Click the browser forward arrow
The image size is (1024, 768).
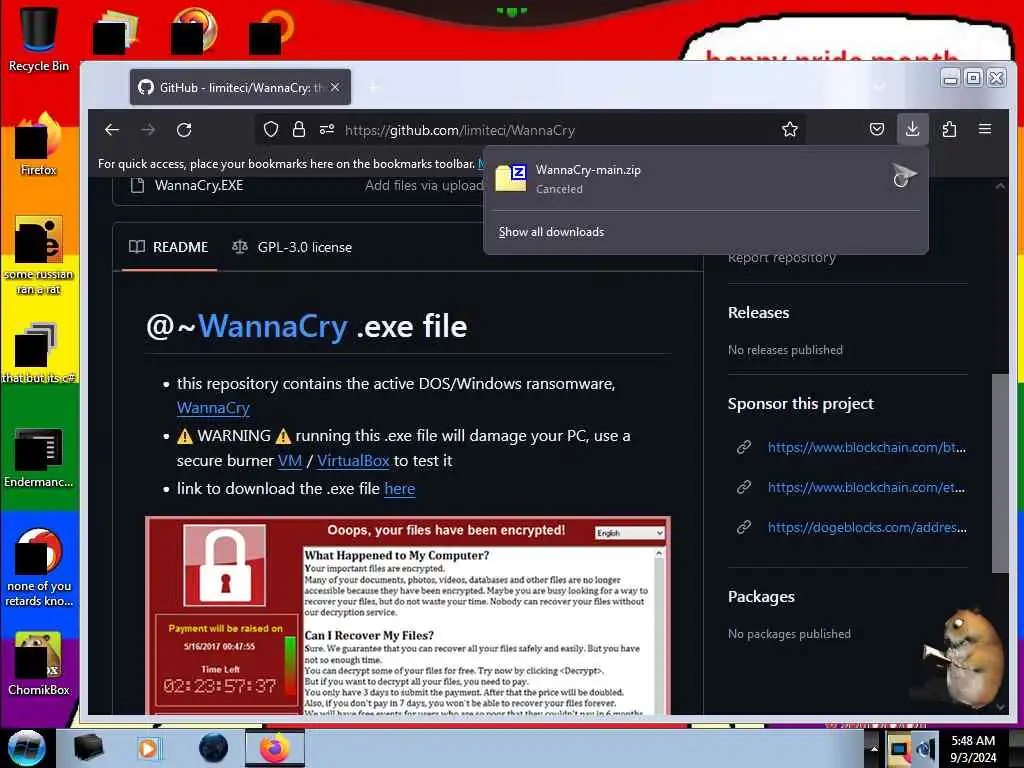148,130
